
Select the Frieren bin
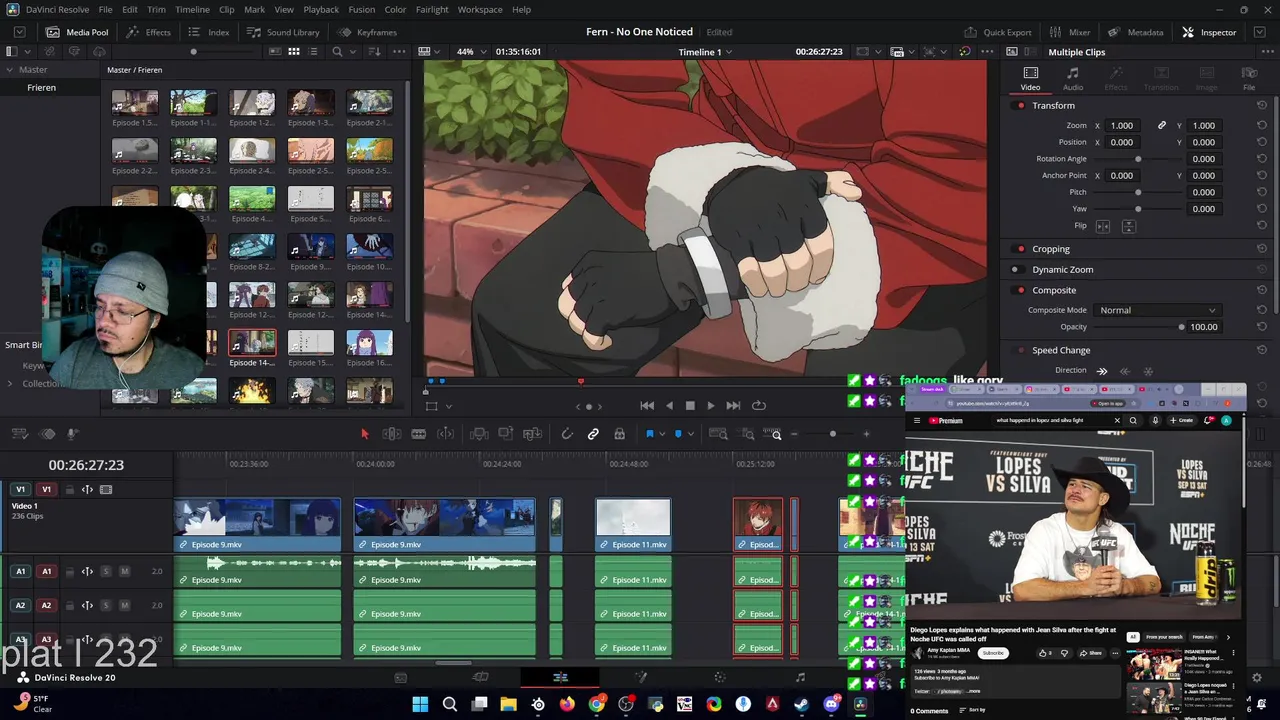[x=42, y=88]
